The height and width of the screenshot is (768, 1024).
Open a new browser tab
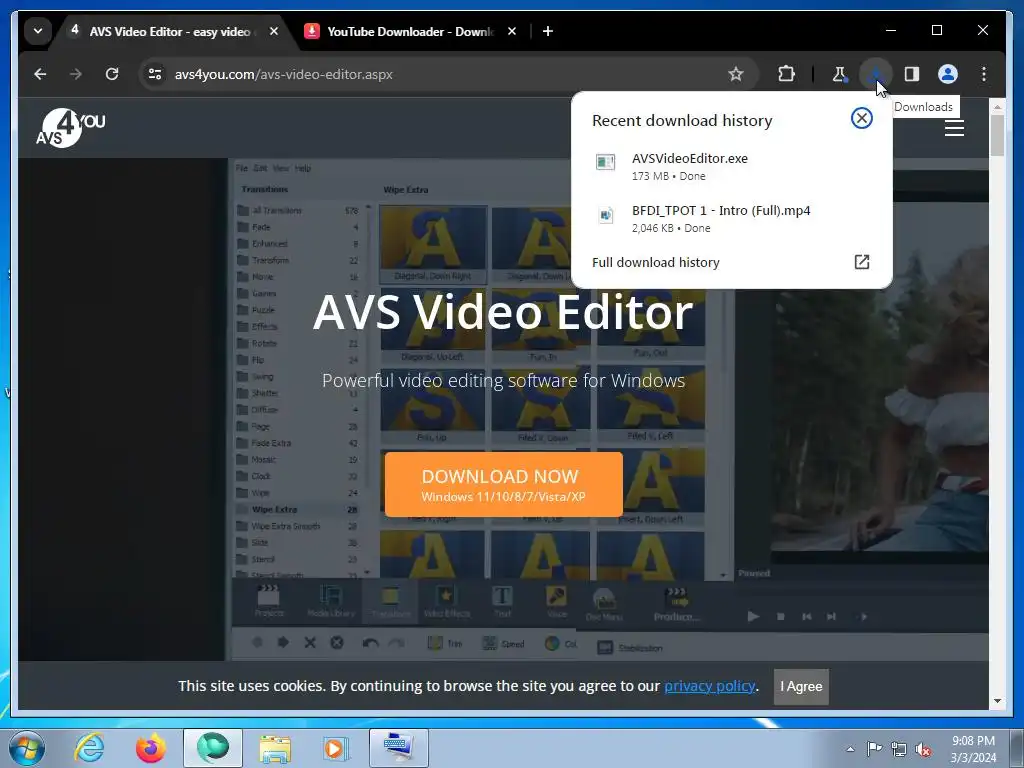point(548,31)
